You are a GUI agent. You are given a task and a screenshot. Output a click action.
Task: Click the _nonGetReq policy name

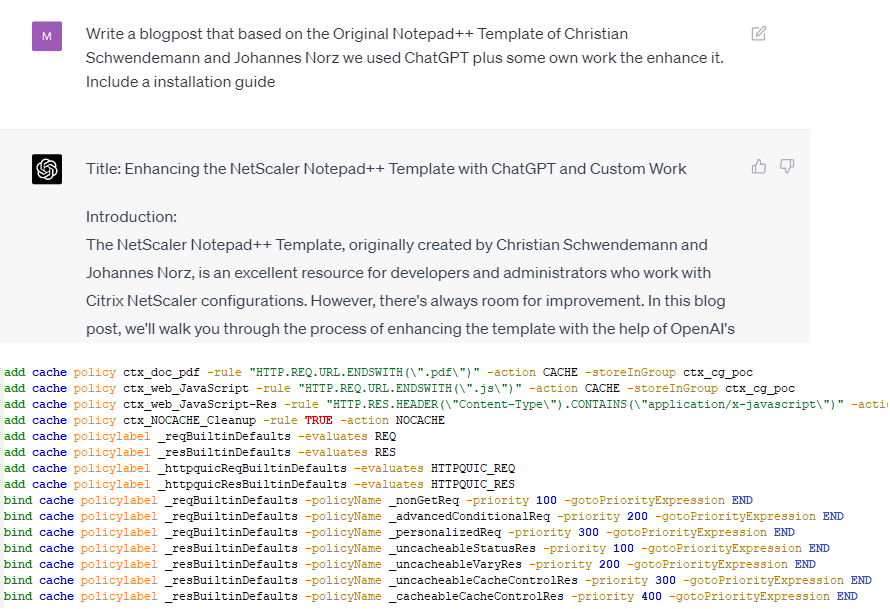click(427, 500)
